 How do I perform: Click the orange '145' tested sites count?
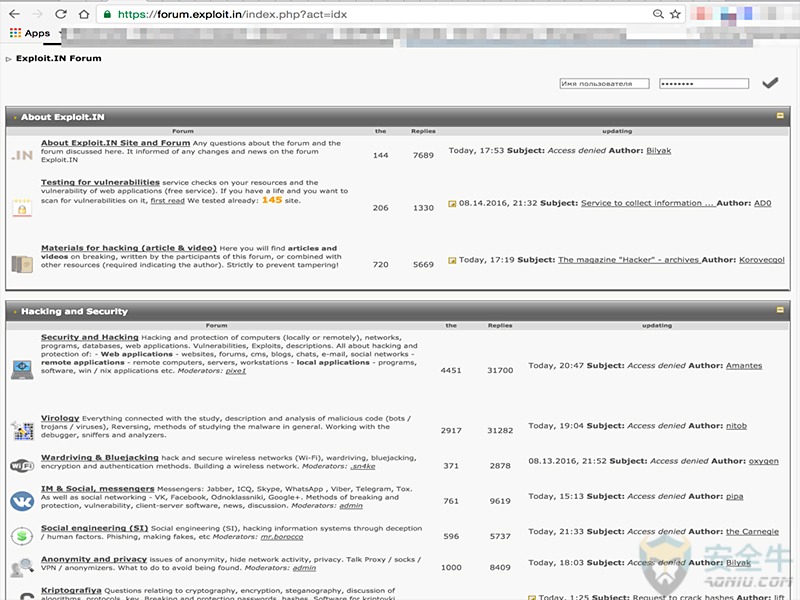tap(272, 200)
